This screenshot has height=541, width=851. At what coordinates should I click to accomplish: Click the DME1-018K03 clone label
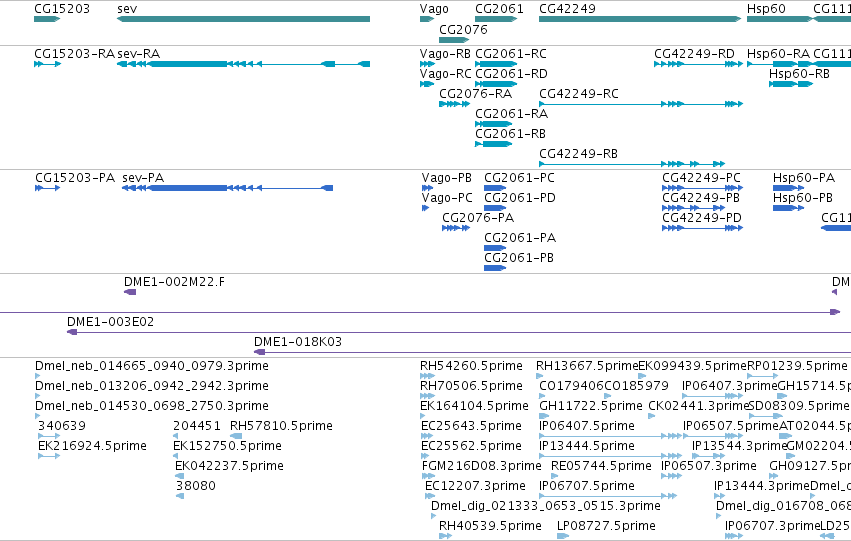pos(298,342)
